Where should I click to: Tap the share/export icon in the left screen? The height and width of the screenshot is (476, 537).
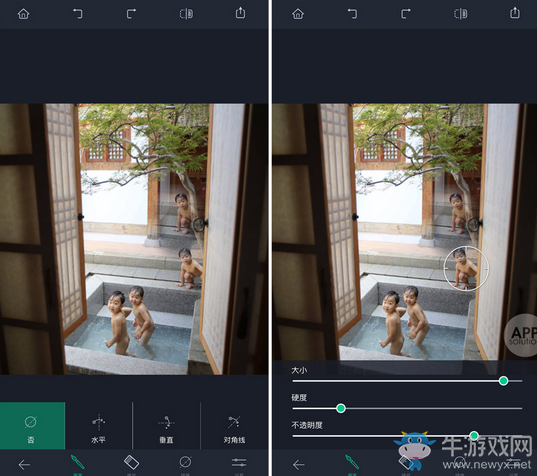240,13
